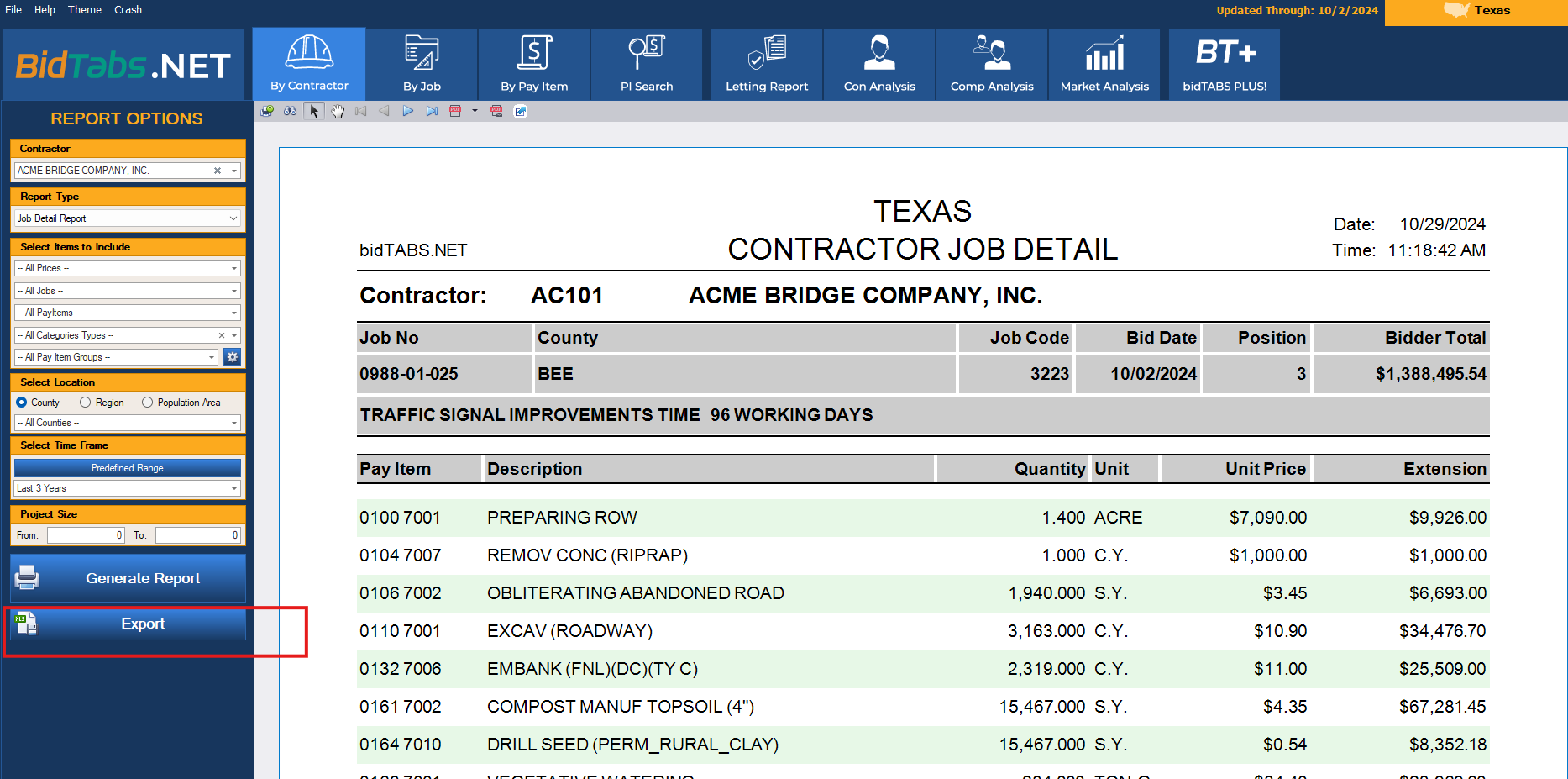Click contractor code AC101

[x=567, y=296]
